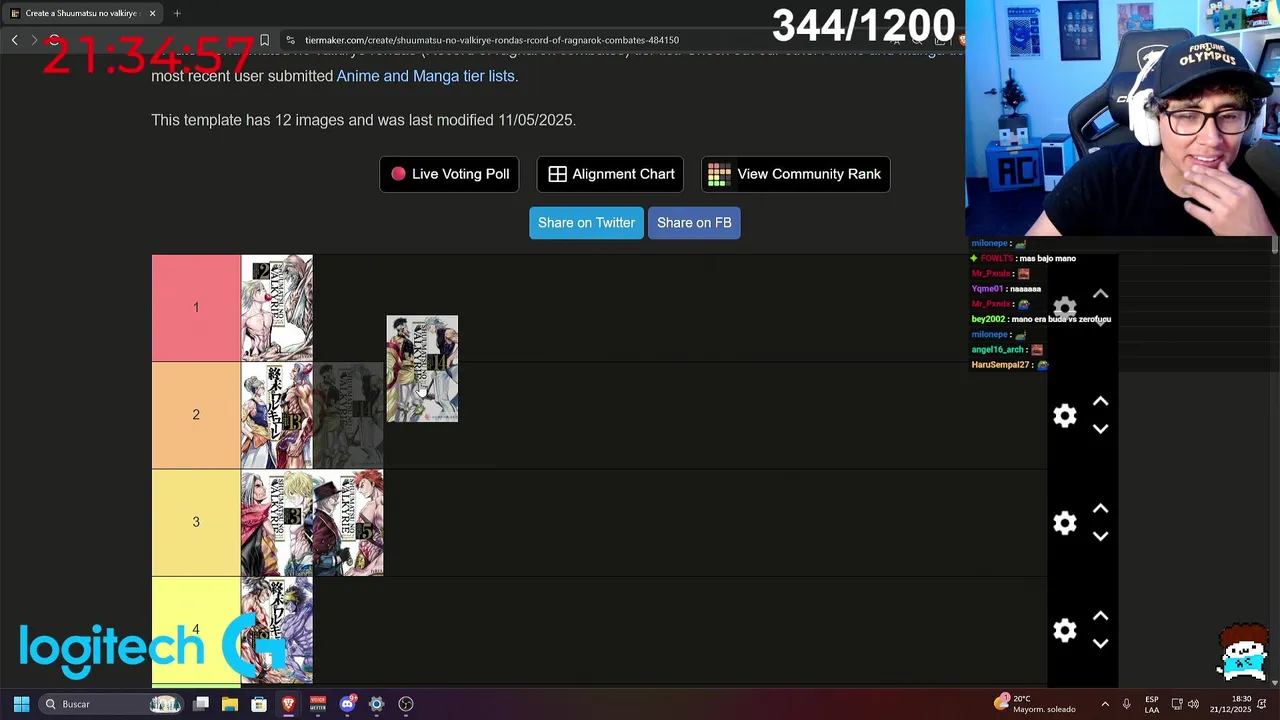
Task: Click the yellow tier label 4
Action: coord(196,630)
